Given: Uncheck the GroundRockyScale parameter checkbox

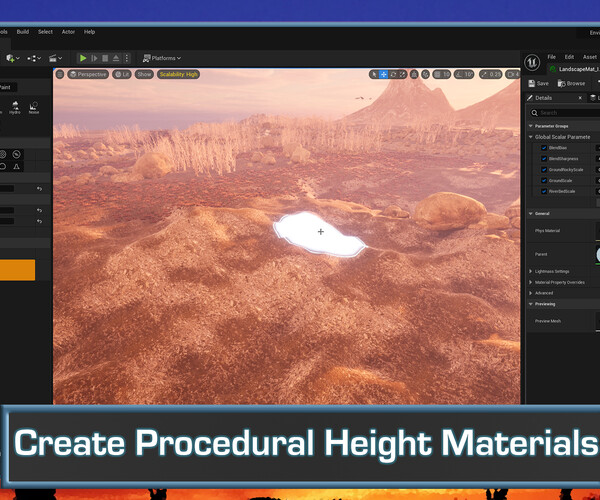Looking at the screenshot, I should point(544,169).
